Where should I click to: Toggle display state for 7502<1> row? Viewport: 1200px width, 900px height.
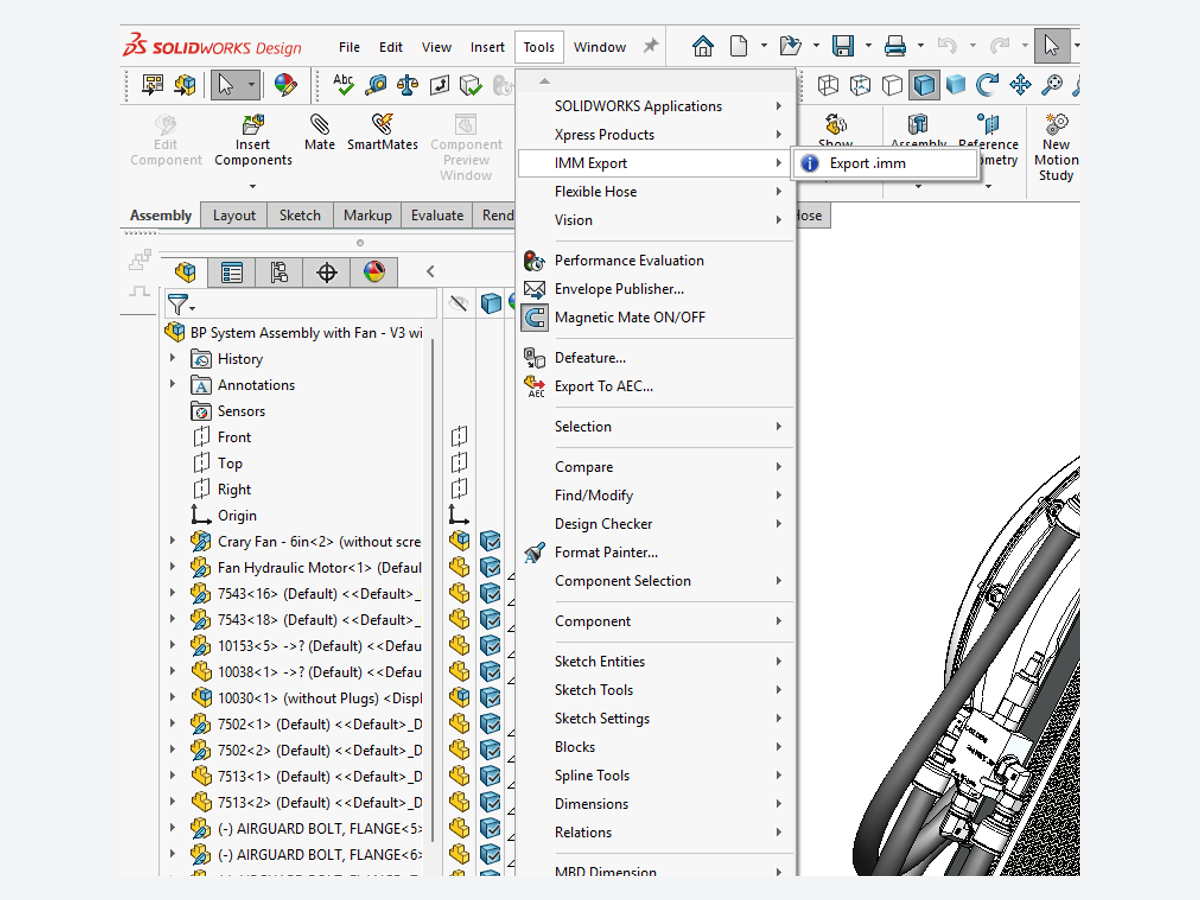[490, 723]
